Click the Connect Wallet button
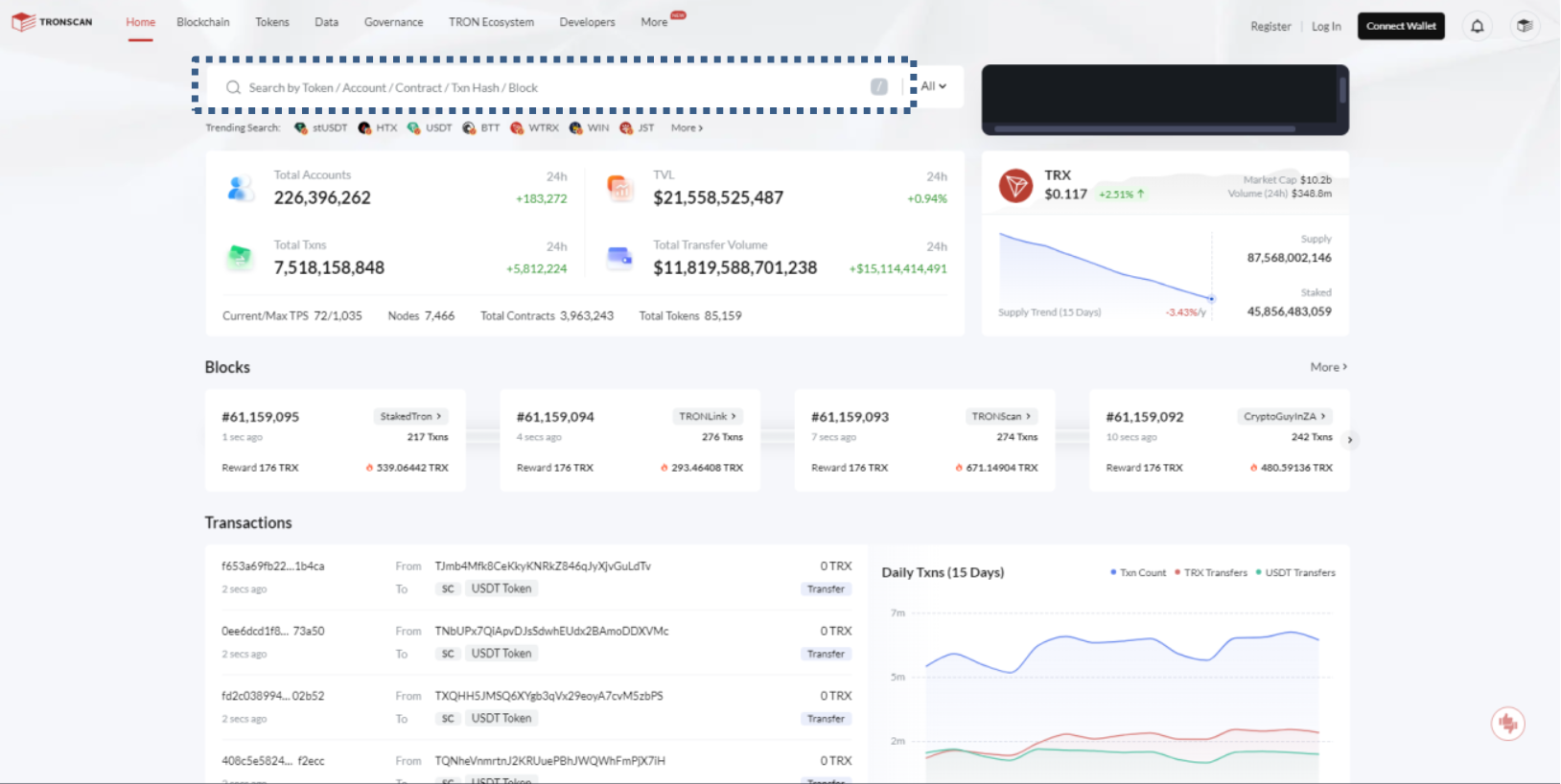The image size is (1561, 784). (1401, 26)
